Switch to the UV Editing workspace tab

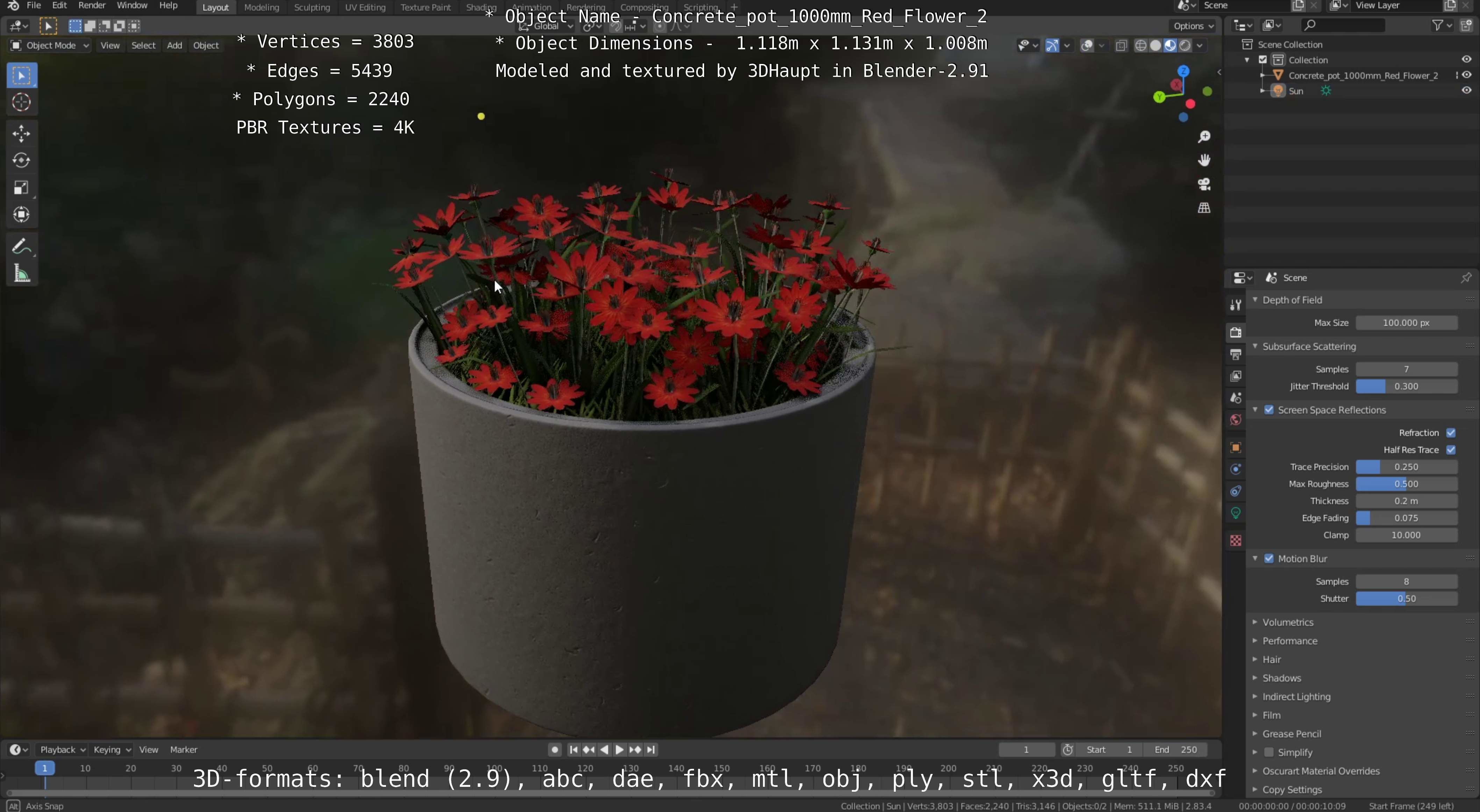click(x=365, y=7)
